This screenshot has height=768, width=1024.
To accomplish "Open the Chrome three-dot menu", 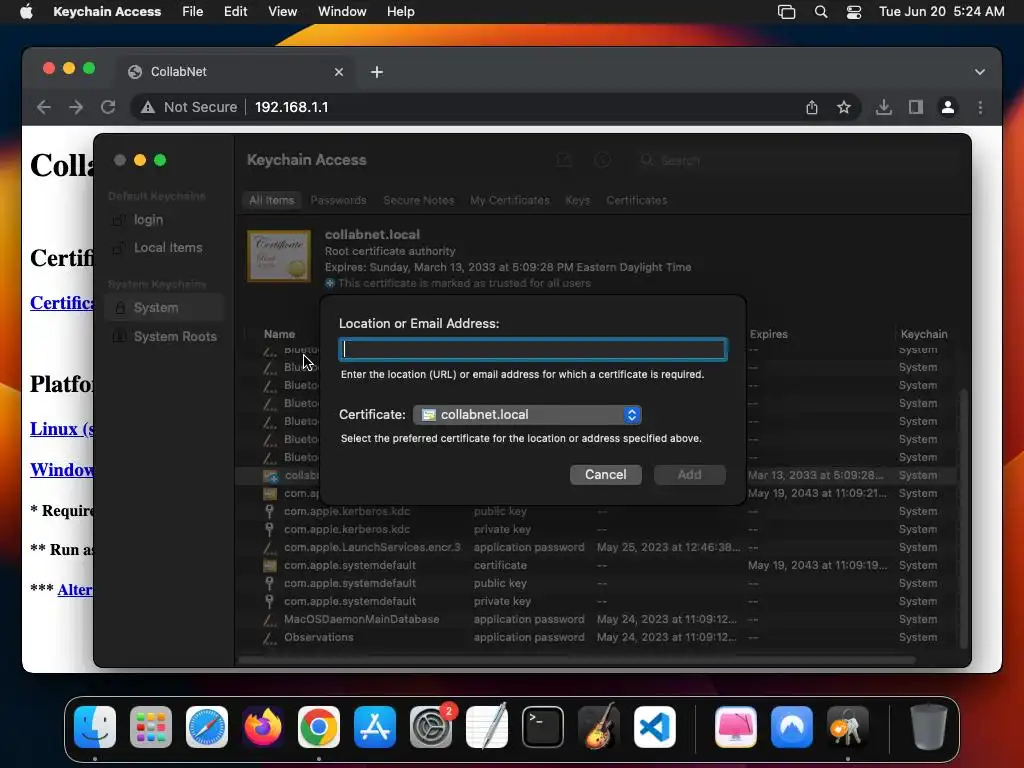I will tap(980, 107).
